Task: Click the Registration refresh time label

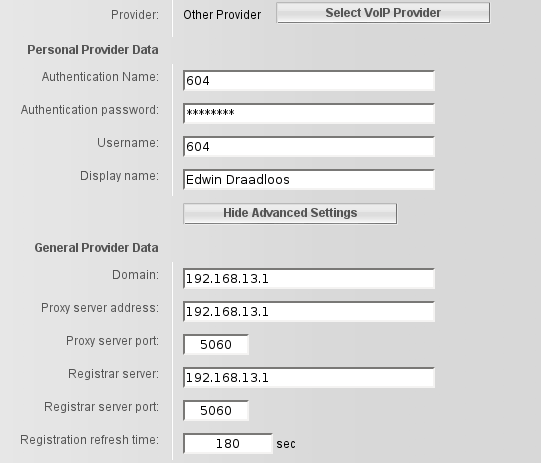Action: click(90, 440)
